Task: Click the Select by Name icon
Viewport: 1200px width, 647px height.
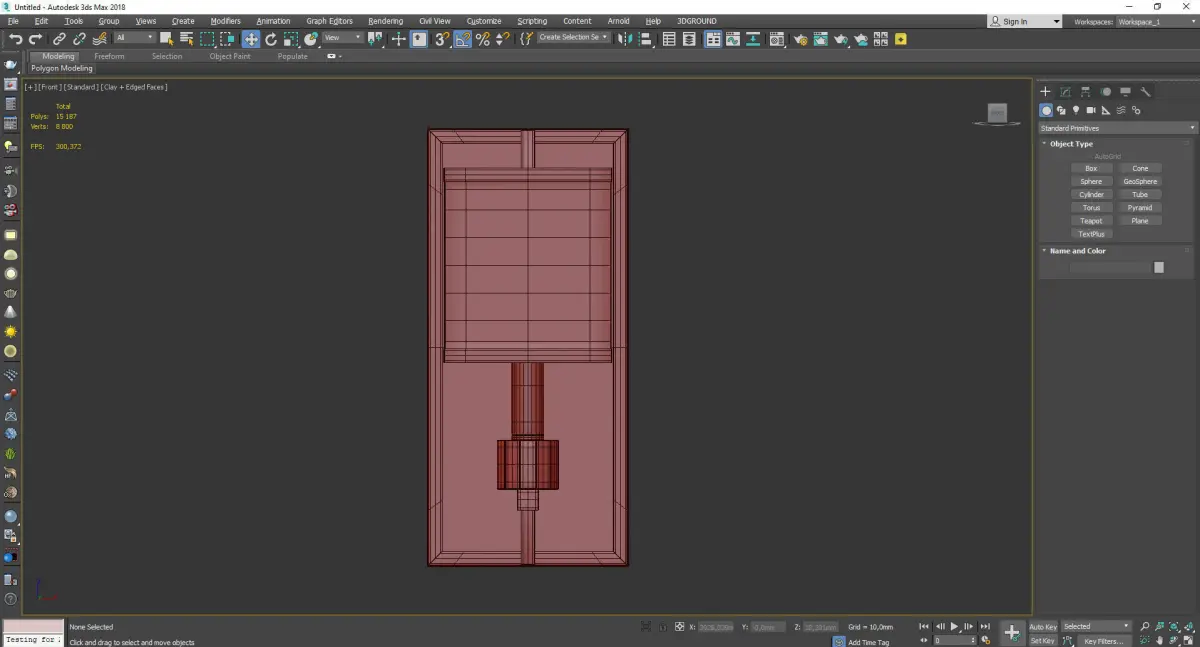Action: 186,39
